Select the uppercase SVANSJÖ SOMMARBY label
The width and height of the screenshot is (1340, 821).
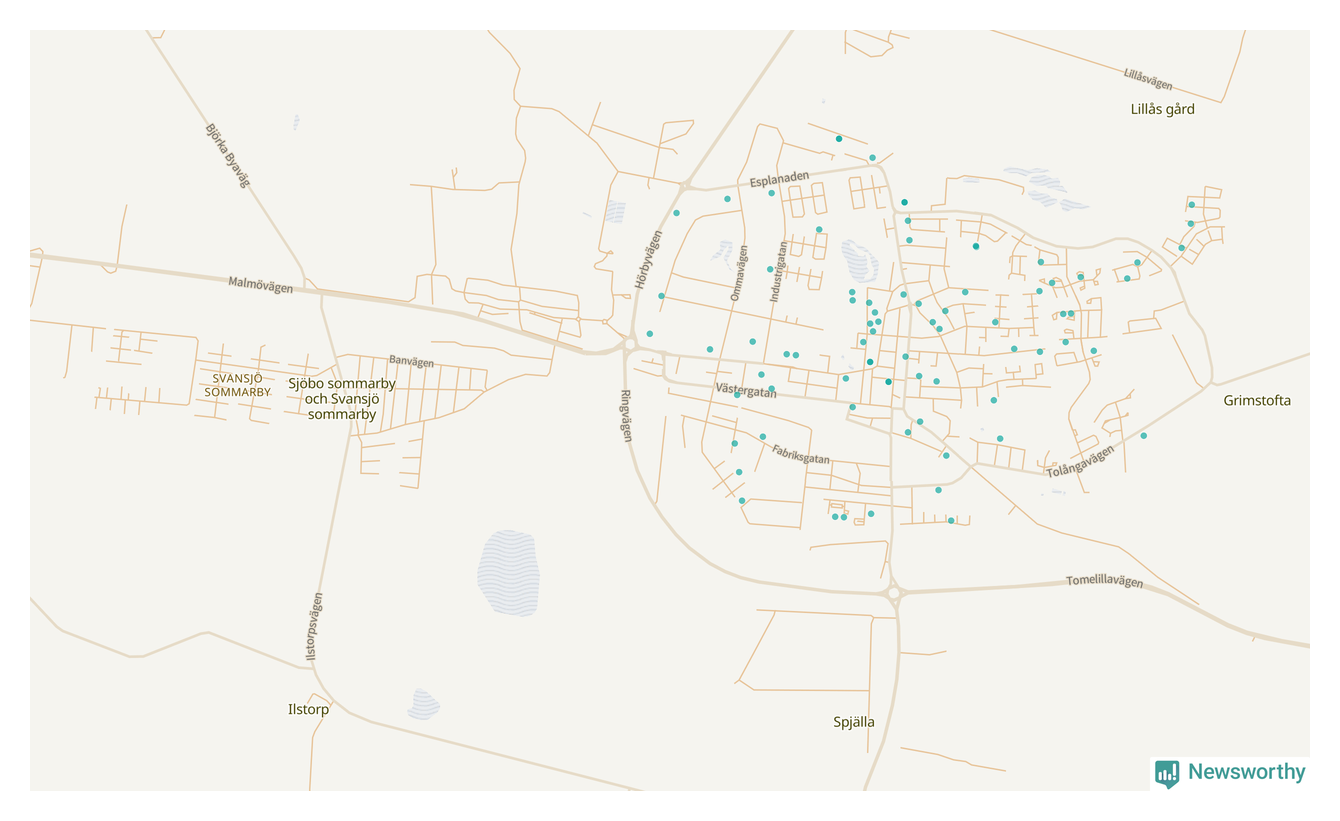[237, 385]
